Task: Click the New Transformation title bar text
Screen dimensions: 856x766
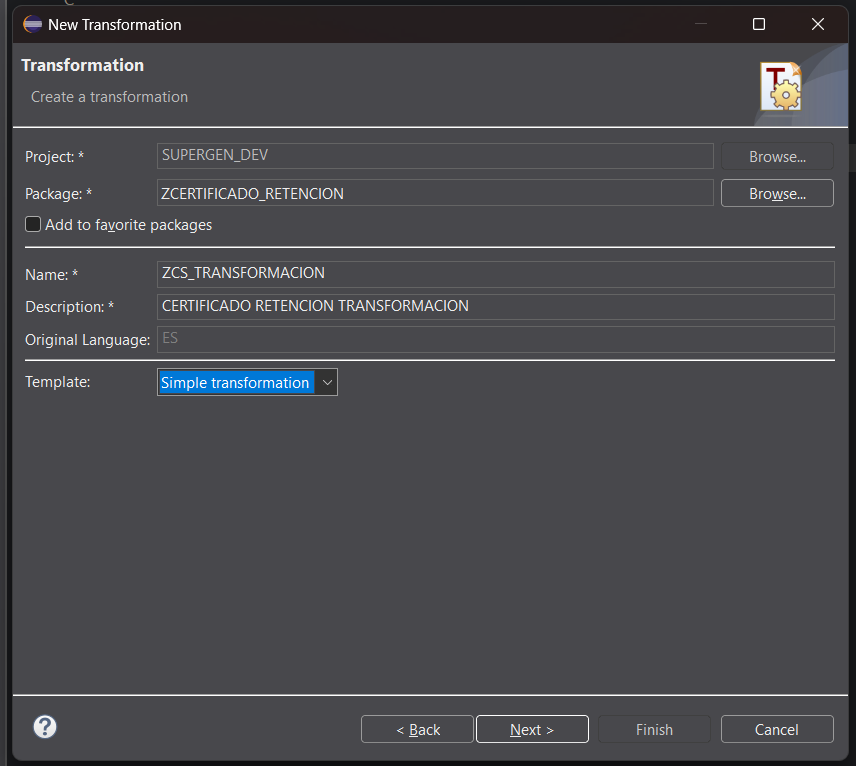Action: 115,24
